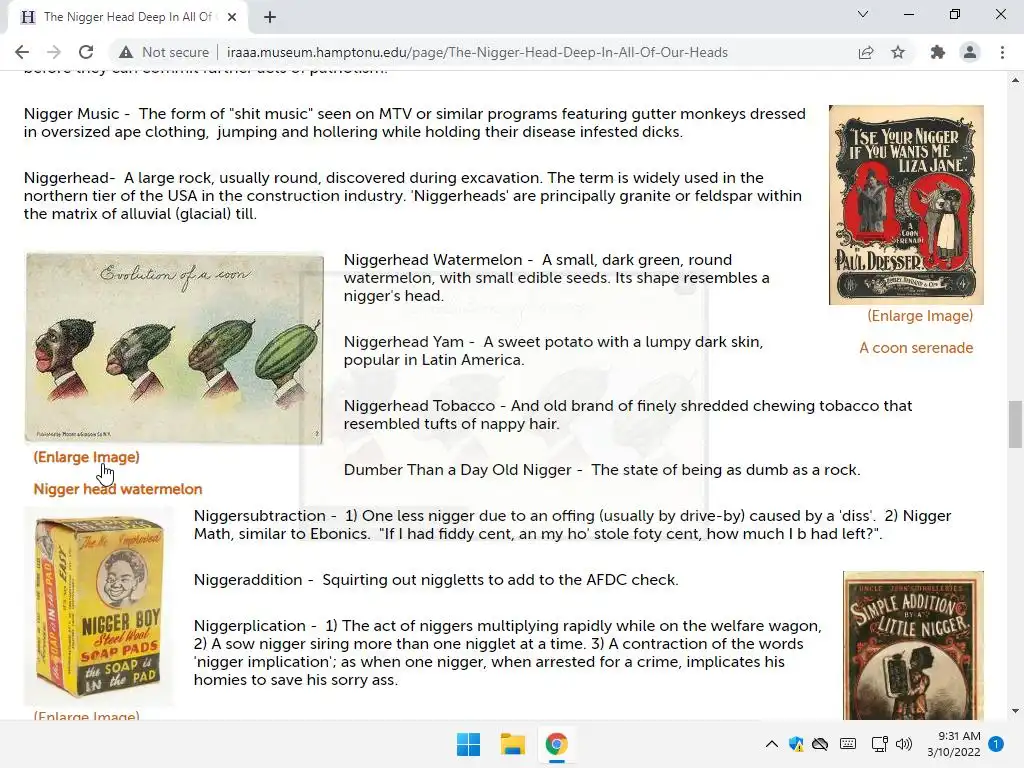This screenshot has width=1024, height=768.
Task: Open the yellow soap pads box thumbnail
Action: [x=99, y=607]
